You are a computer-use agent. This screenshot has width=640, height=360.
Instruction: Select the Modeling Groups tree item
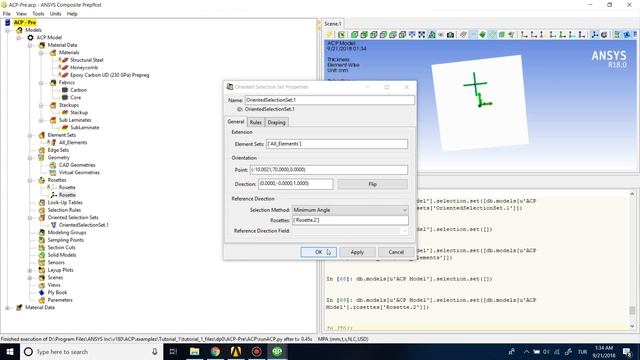pyautogui.click(x=67, y=232)
